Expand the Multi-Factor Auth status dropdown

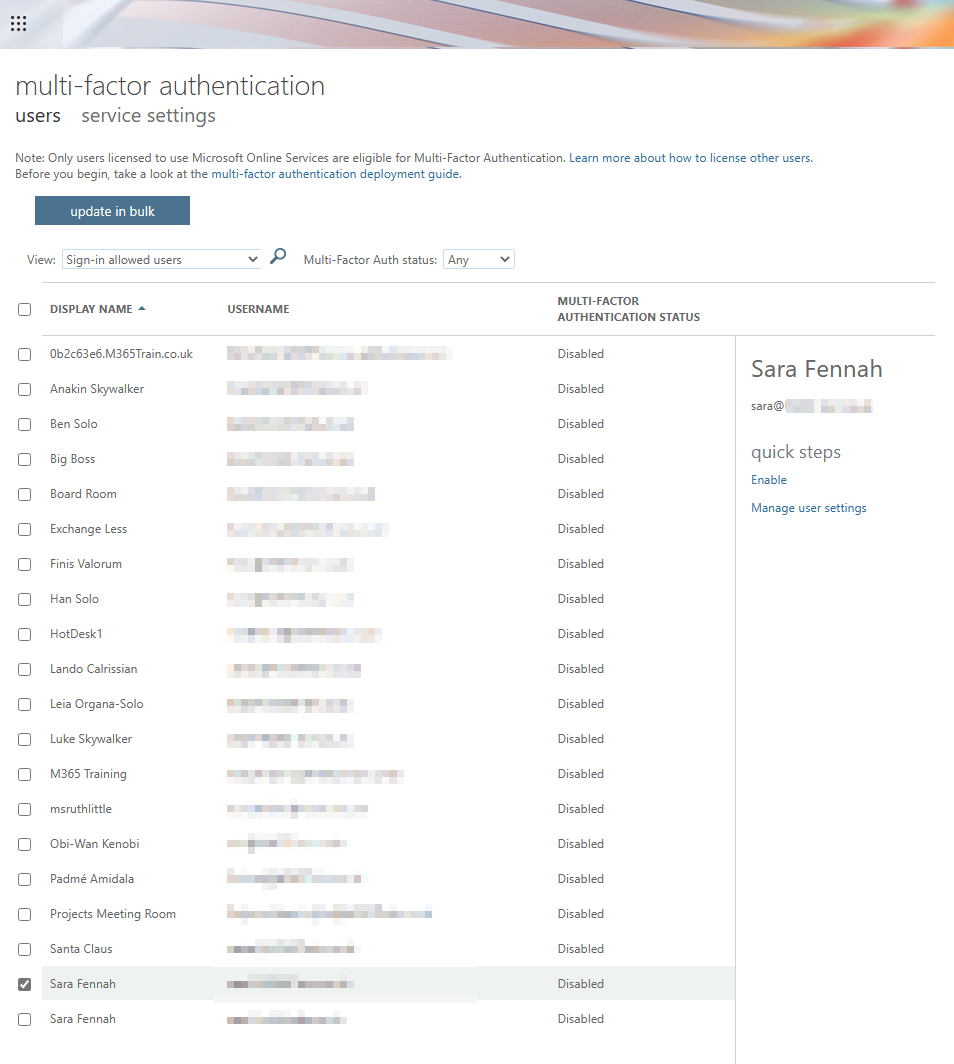478,260
